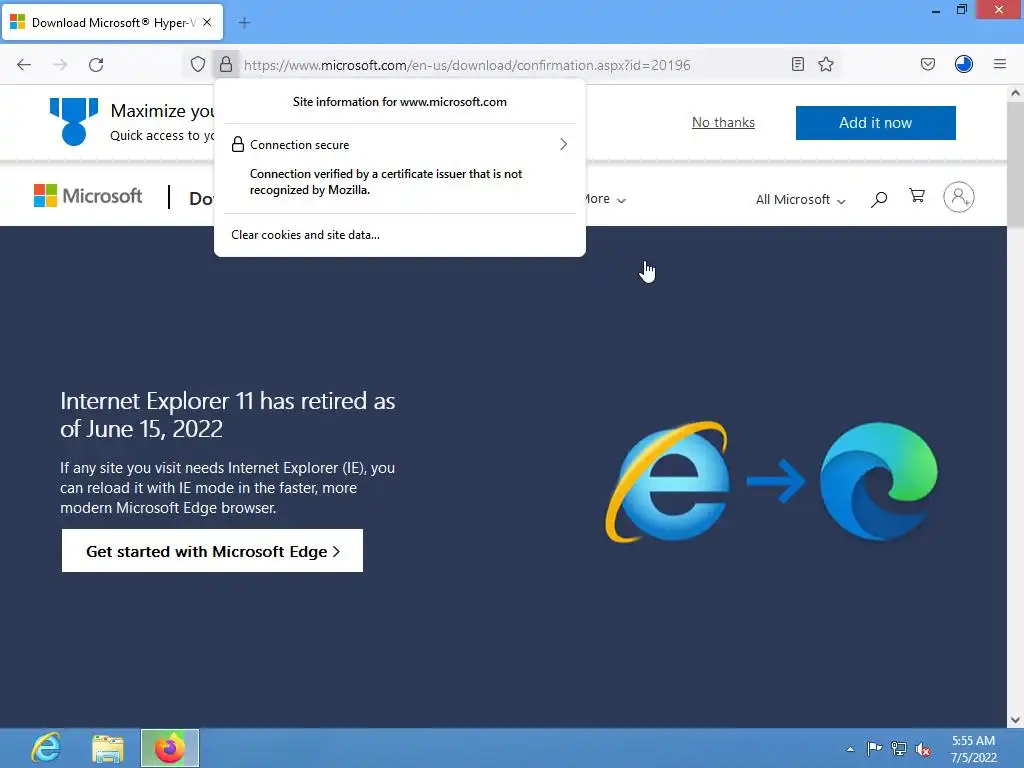Go back with the browser back arrow
1024x768 pixels.
24,65
